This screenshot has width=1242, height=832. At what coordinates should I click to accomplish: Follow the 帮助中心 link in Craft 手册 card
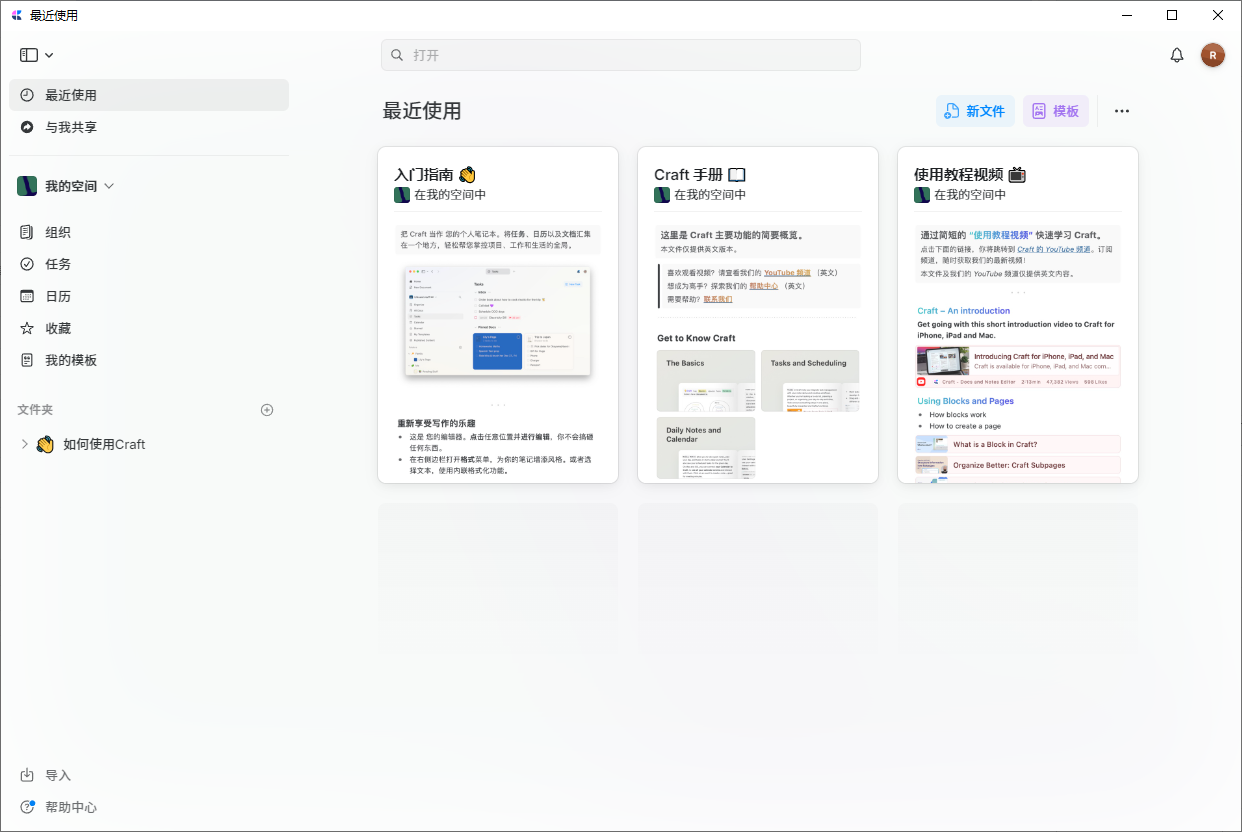[x=764, y=285]
